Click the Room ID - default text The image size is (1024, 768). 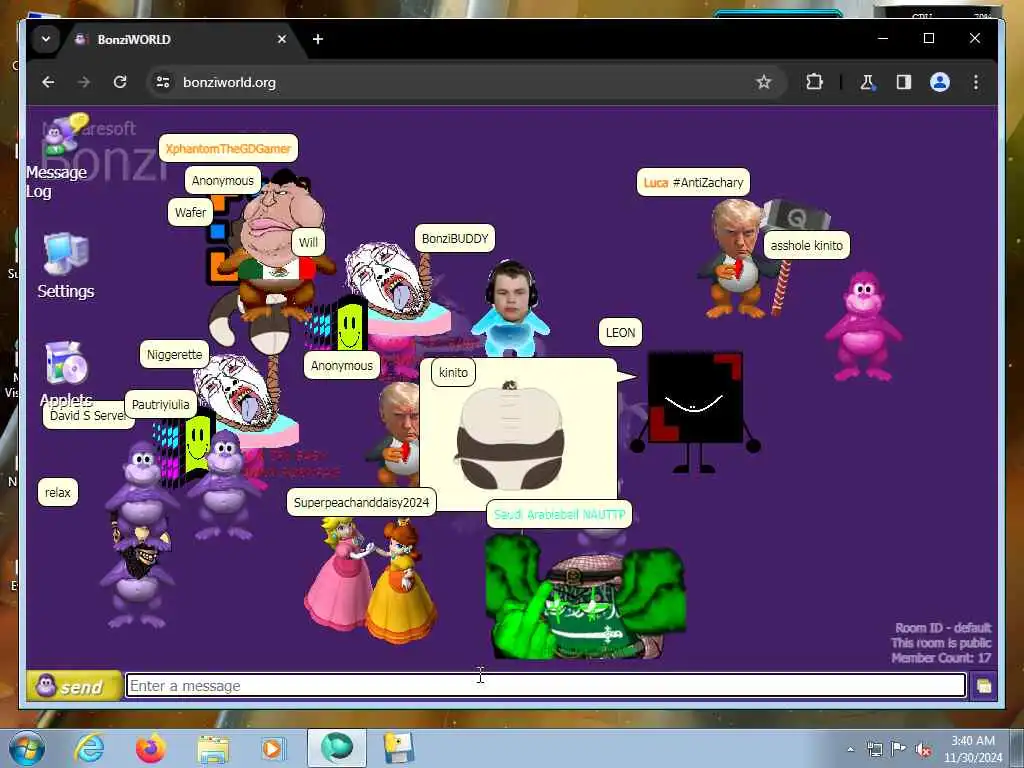tap(943, 628)
